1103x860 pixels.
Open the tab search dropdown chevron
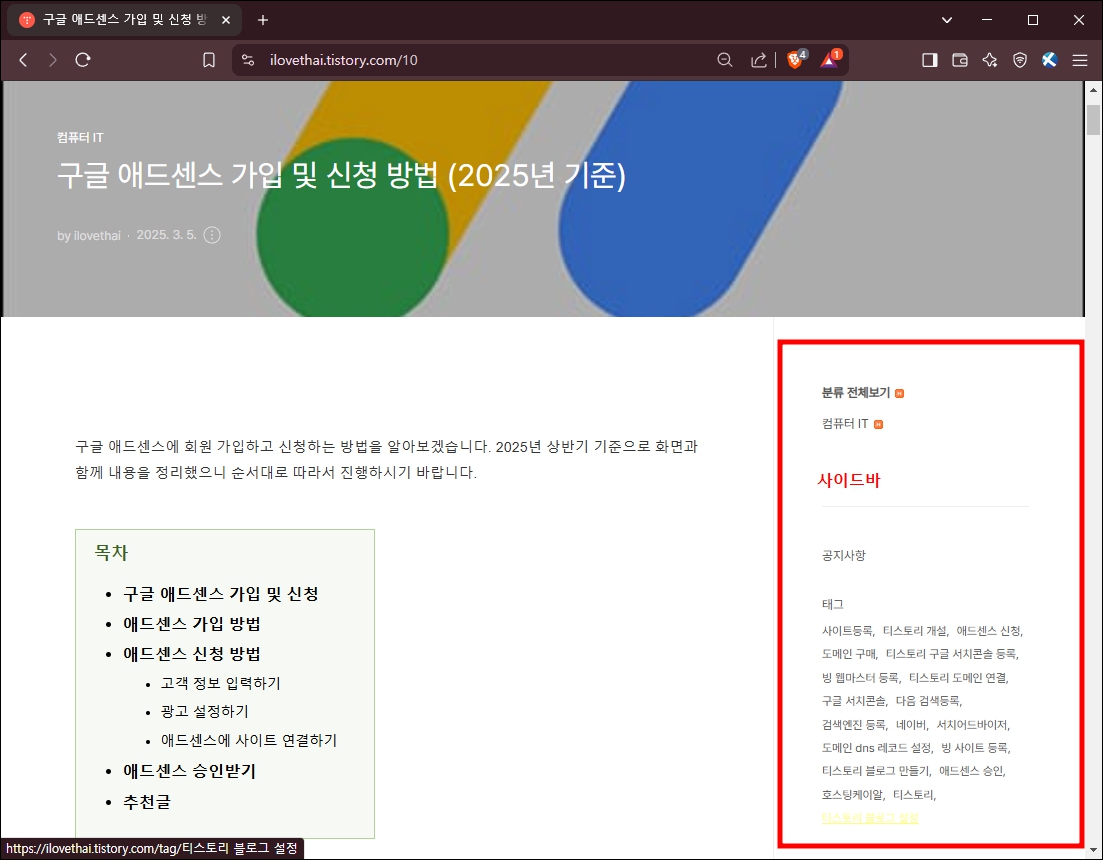point(947,20)
